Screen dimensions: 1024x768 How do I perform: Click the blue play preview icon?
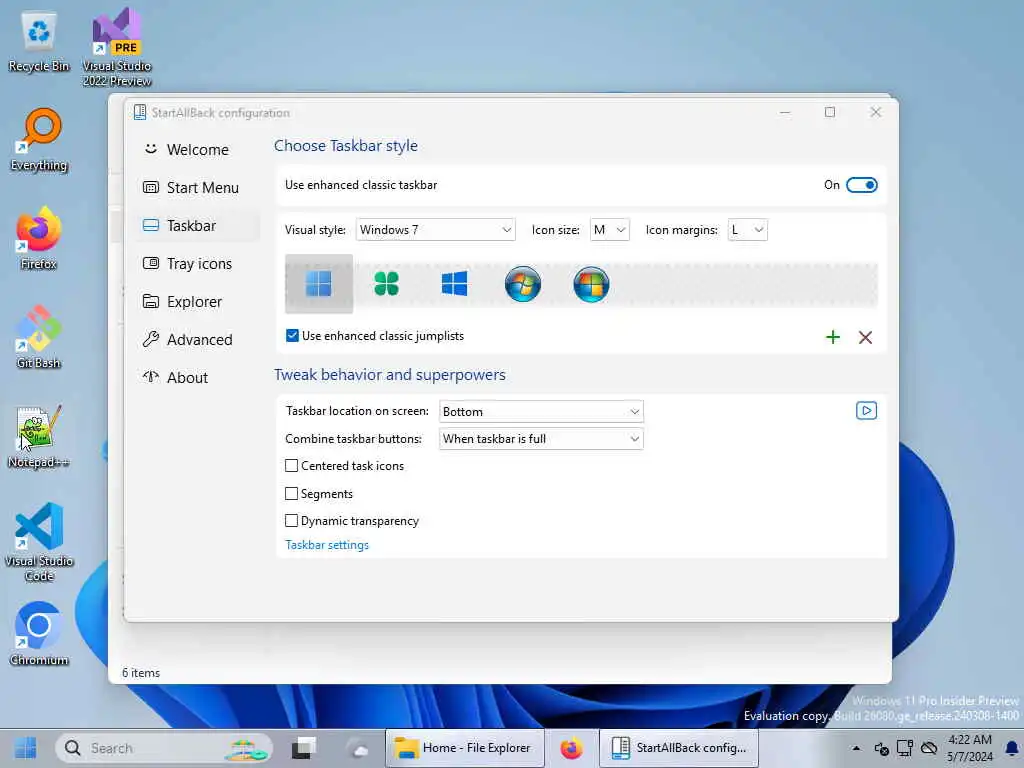[x=866, y=411]
